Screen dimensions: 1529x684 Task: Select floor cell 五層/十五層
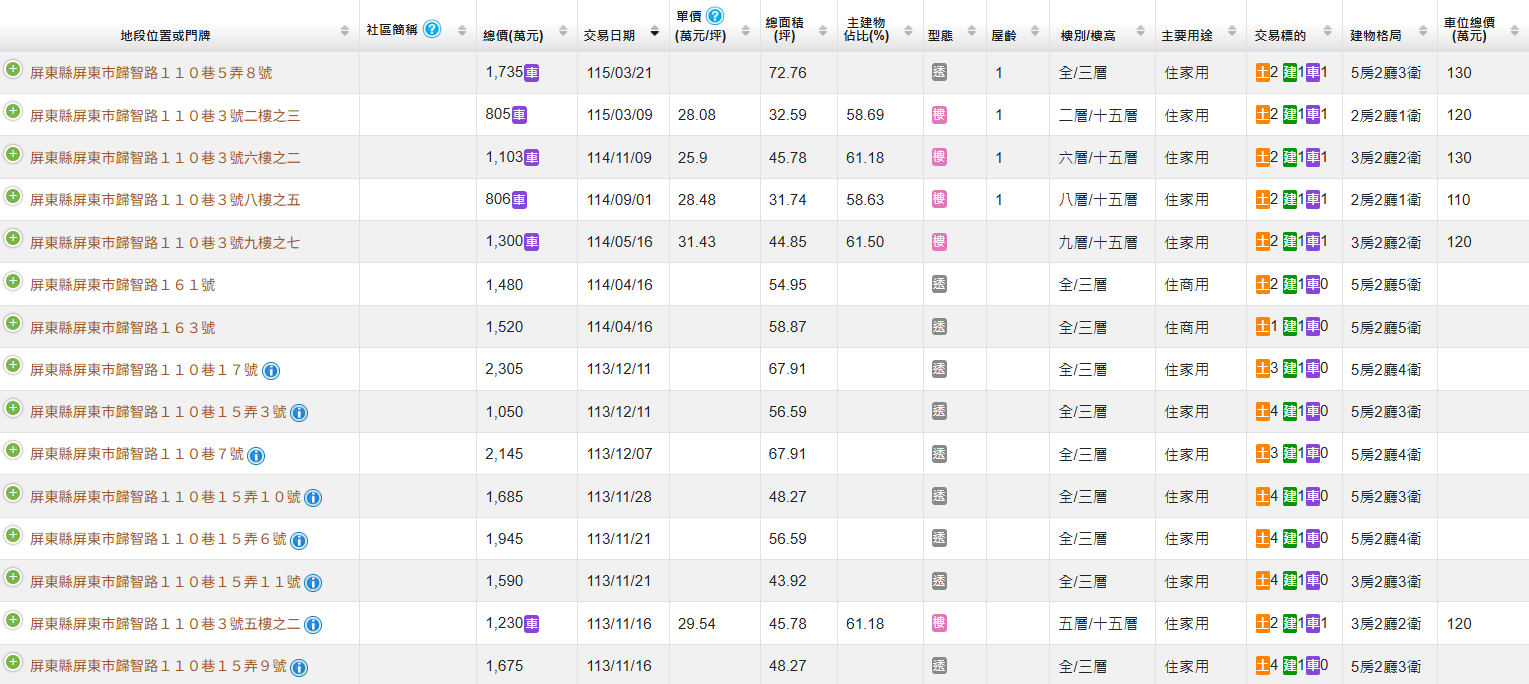point(1098,623)
